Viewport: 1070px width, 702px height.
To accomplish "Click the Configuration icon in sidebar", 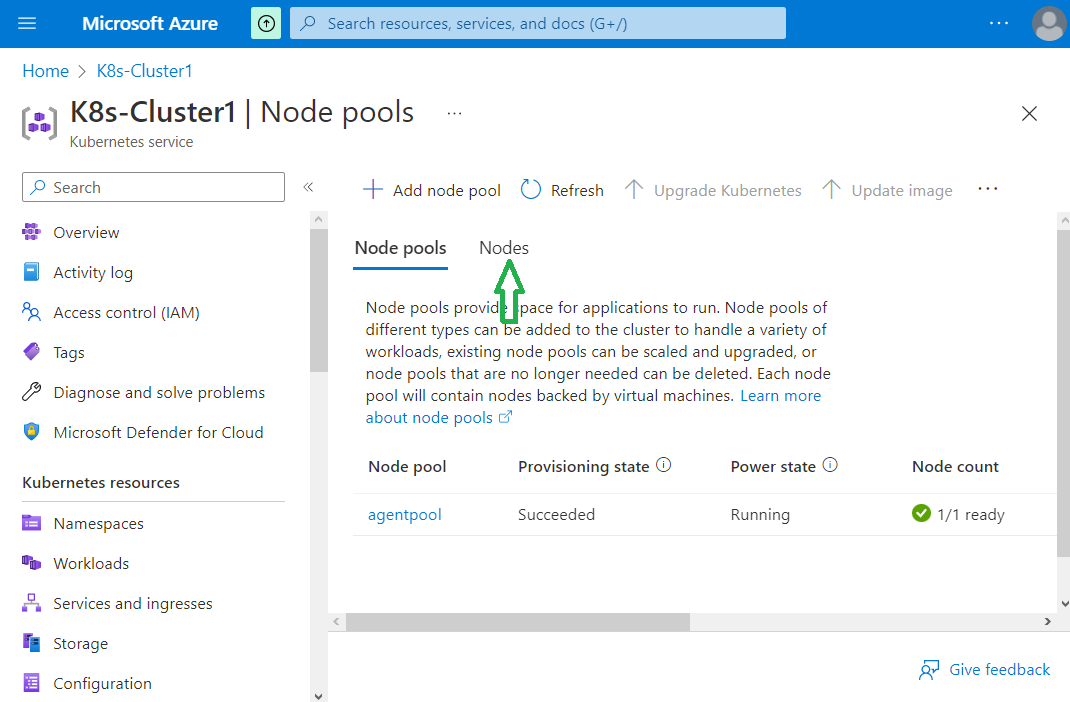I will click(31, 683).
